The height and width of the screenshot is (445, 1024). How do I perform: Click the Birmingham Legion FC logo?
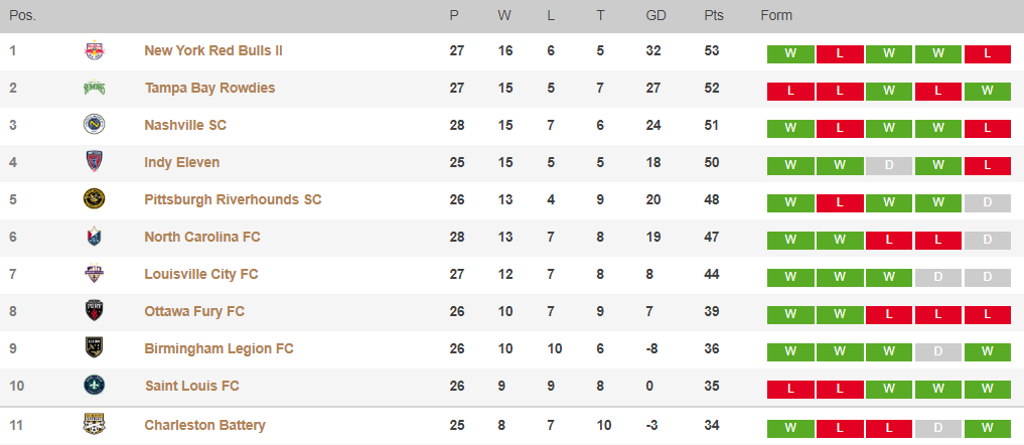pyautogui.click(x=95, y=348)
